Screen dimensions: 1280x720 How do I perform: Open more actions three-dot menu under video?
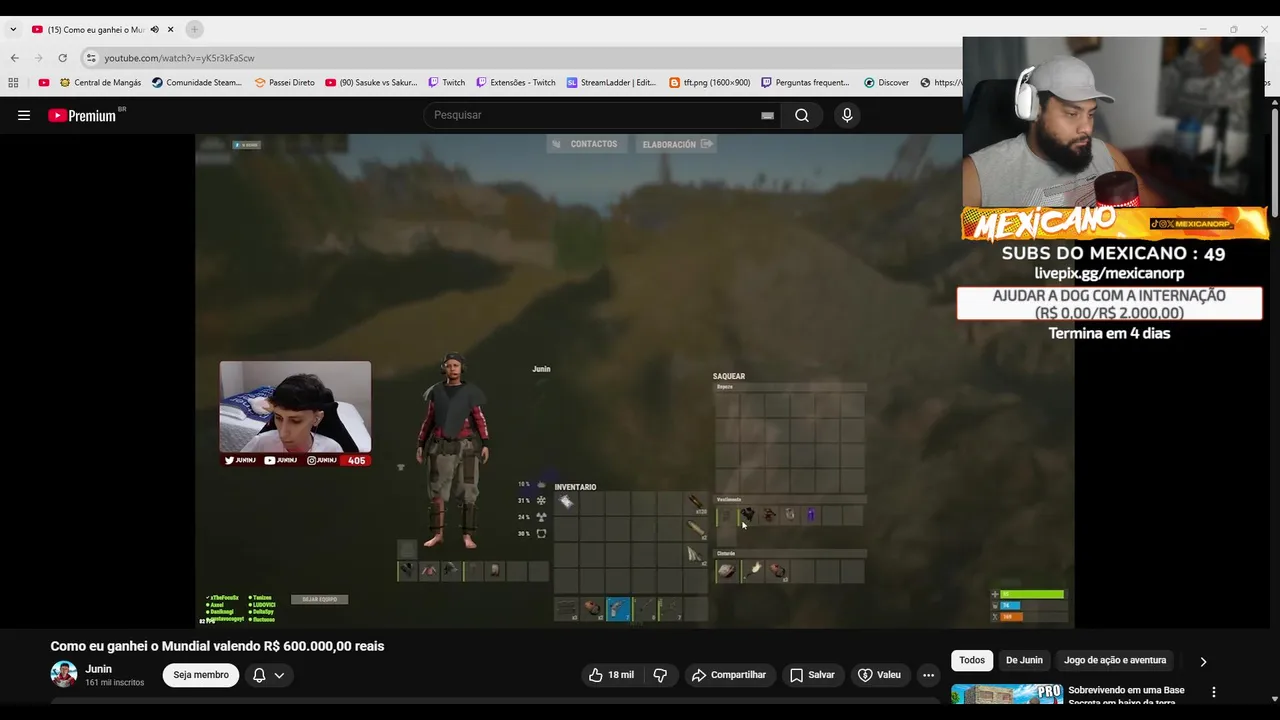pyautogui.click(x=928, y=675)
